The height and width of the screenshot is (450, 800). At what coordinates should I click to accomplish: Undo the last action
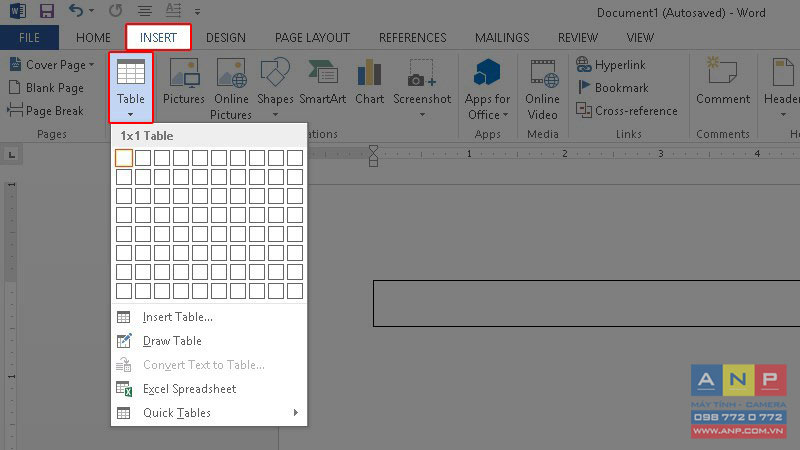pyautogui.click(x=76, y=10)
